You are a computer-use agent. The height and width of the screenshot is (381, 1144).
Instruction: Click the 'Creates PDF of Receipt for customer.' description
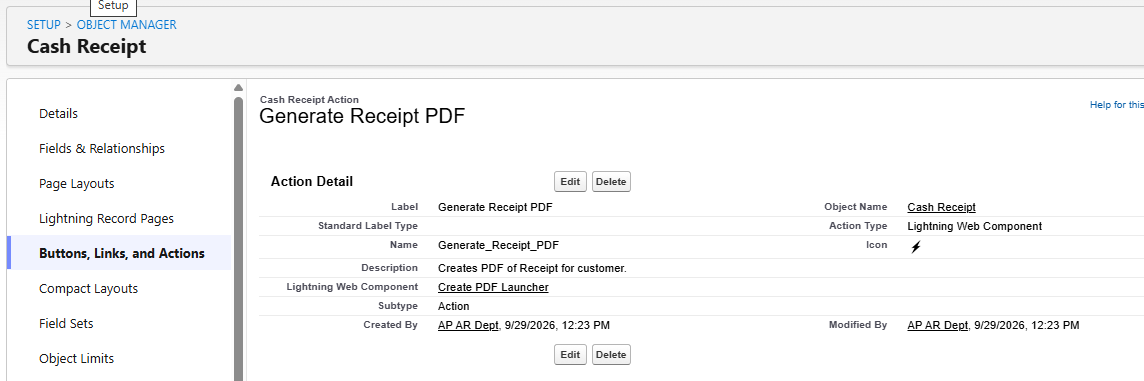click(x=532, y=269)
